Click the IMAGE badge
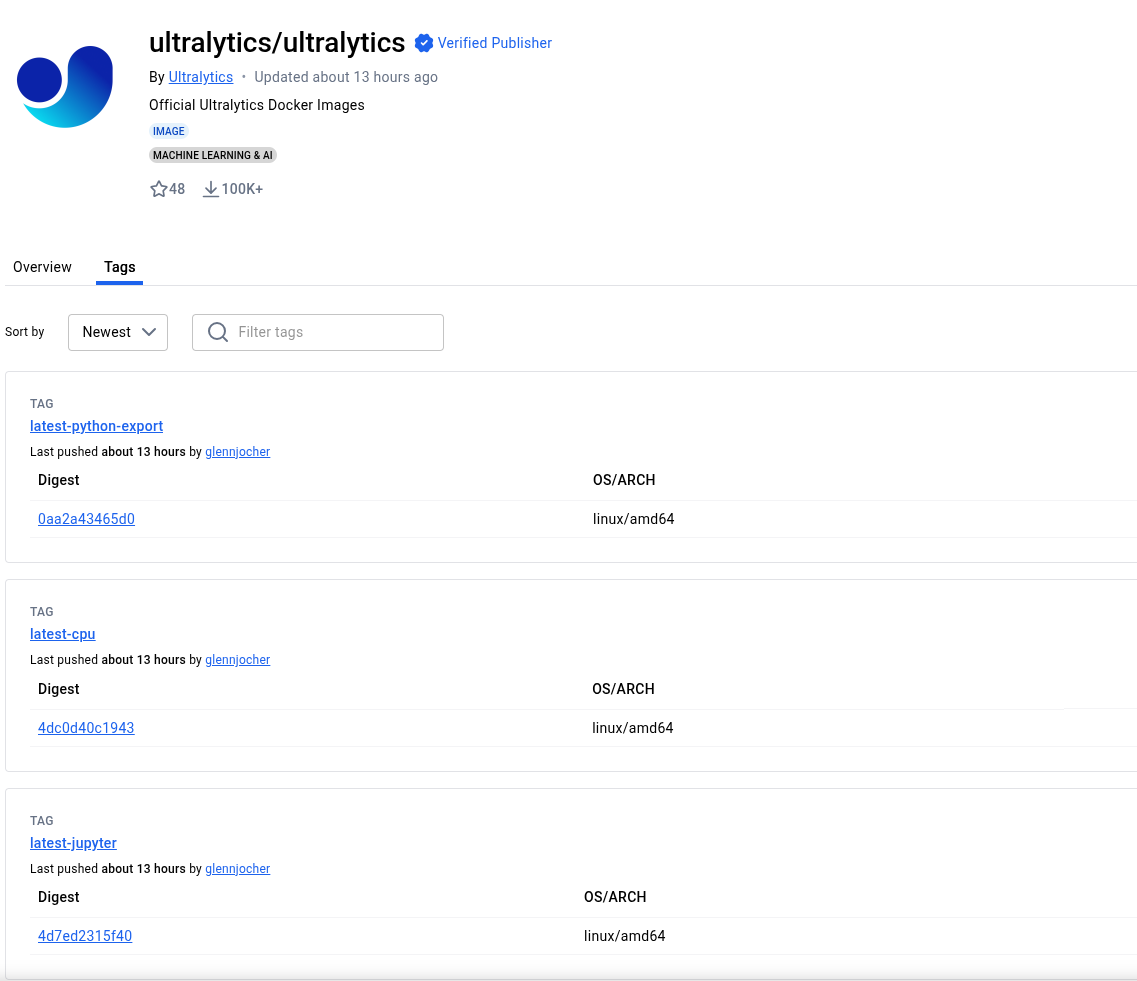Screen dimensions: 1137x981 [x=169, y=131]
